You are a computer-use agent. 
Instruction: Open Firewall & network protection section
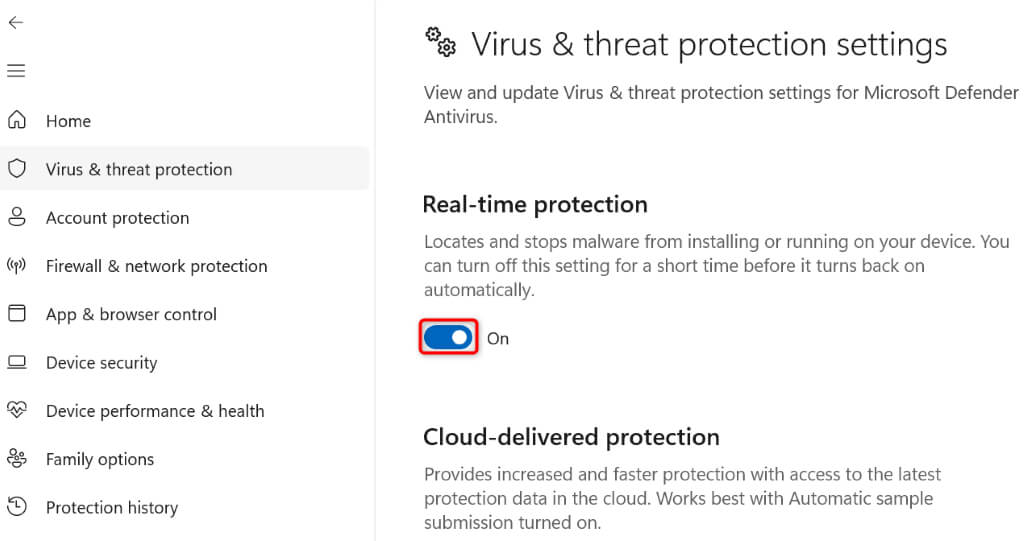pyautogui.click(x=156, y=266)
